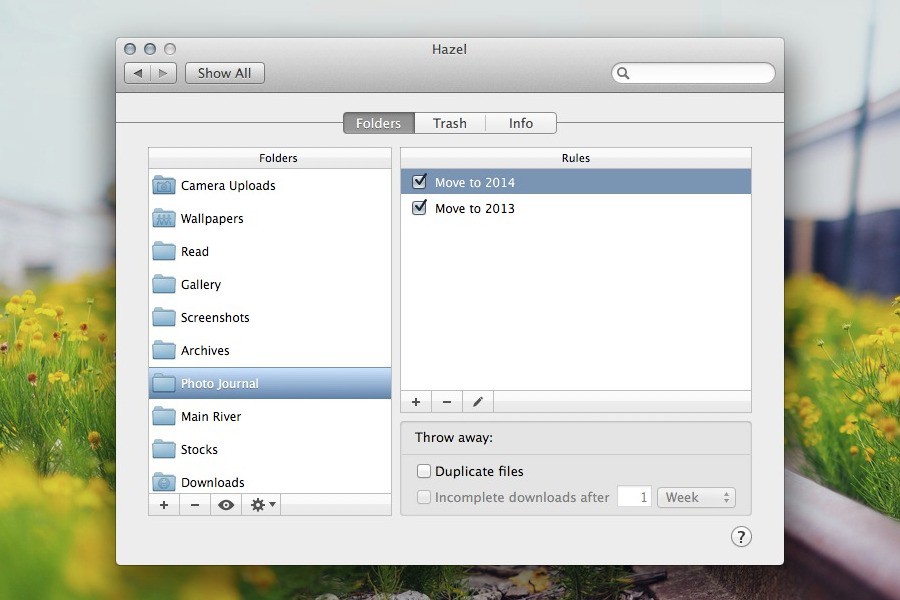
Task: Select the Read folder label
Action: coord(195,251)
